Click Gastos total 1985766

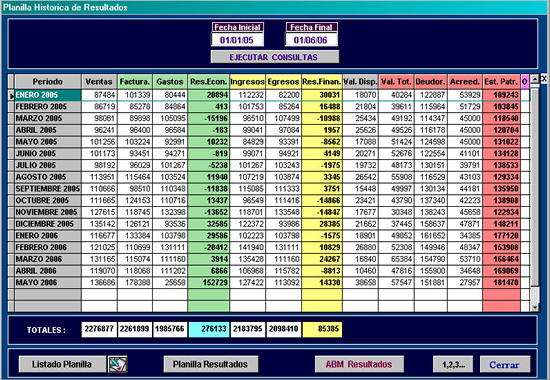click(170, 329)
